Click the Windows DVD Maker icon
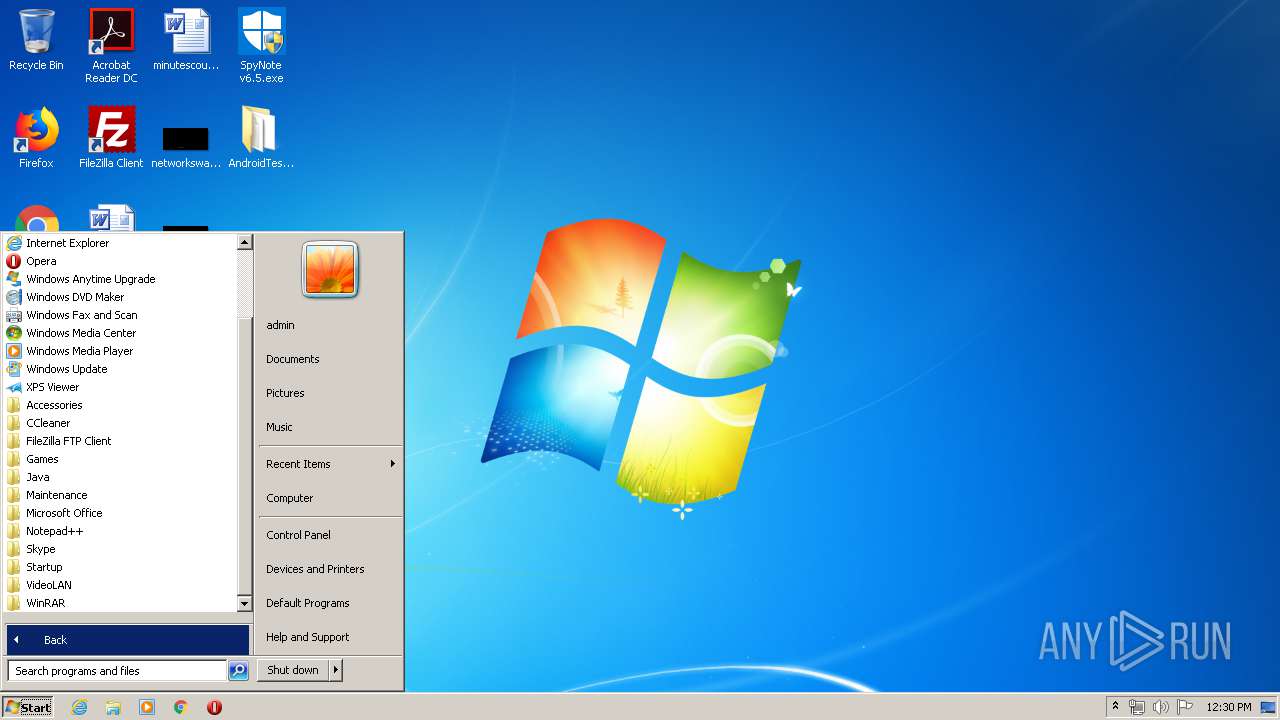1280x720 pixels. 14,297
